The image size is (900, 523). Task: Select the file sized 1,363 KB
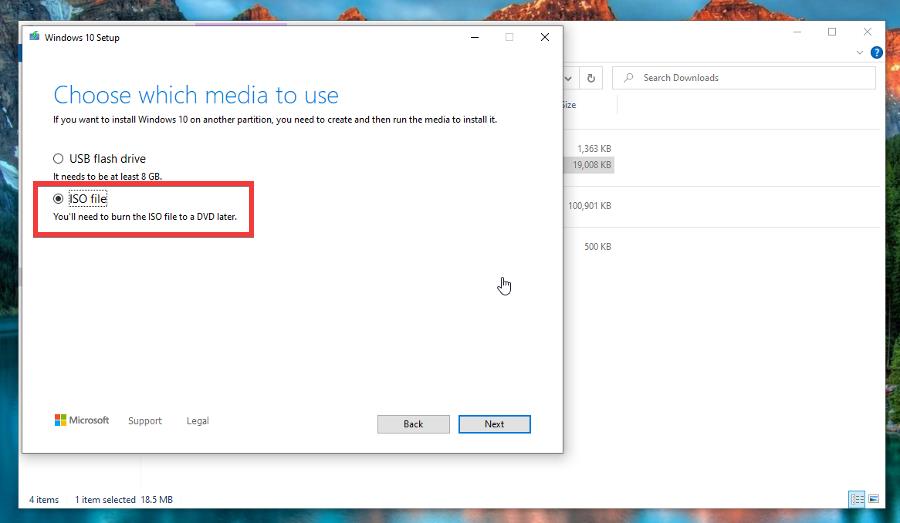[x=594, y=149]
